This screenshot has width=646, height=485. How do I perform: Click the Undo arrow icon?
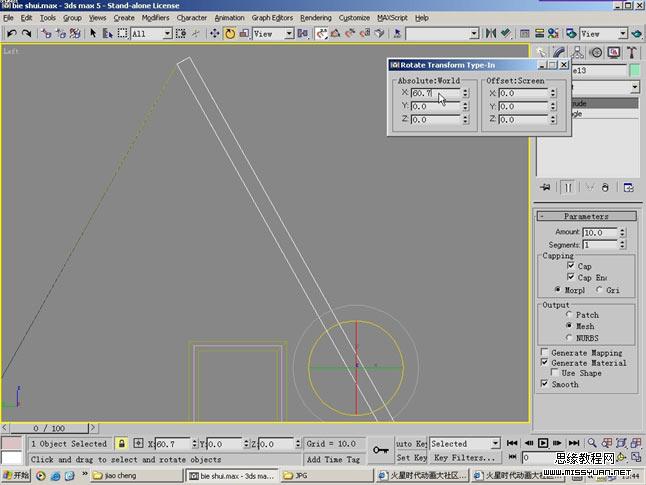pyautogui.click(x=12, y=33)
